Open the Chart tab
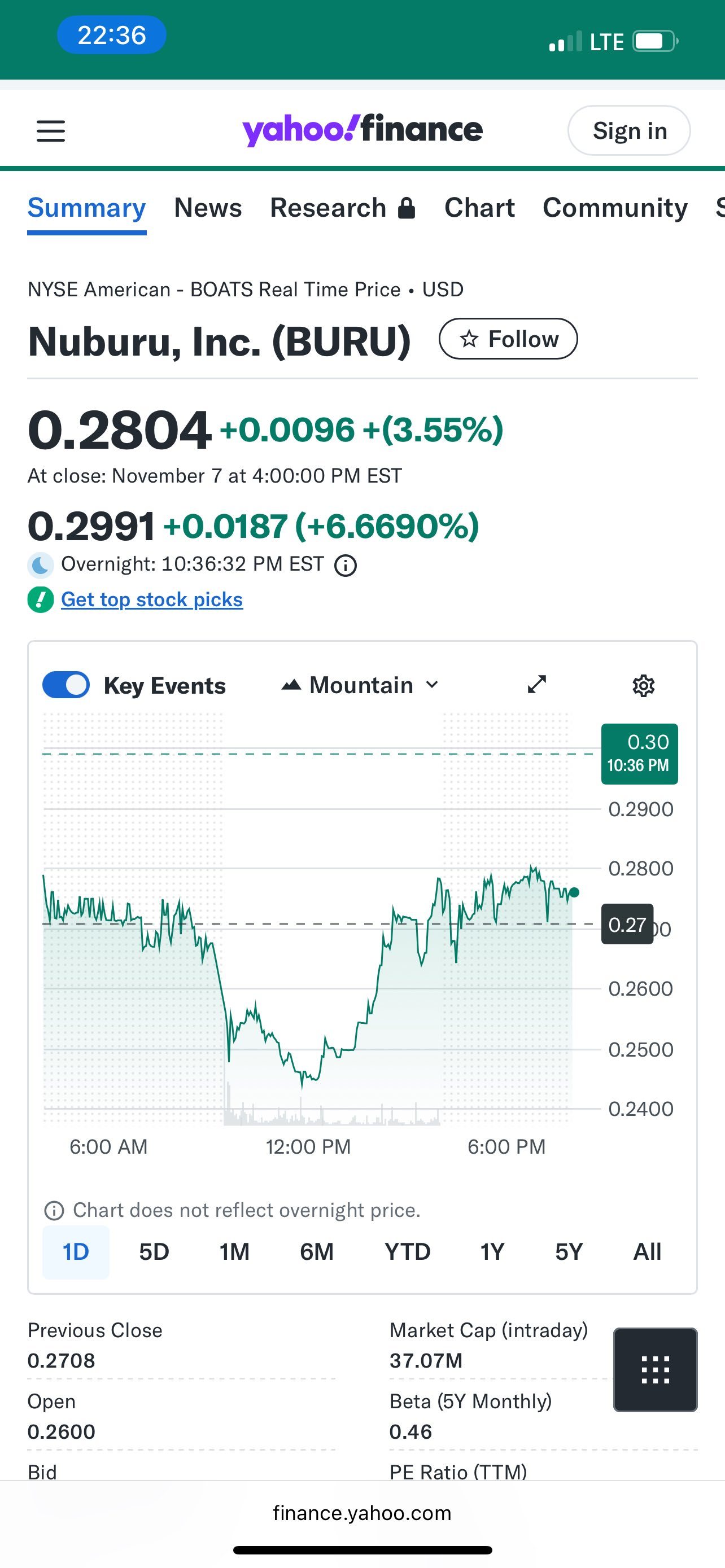The width and height of the screenshot is (725, 1568). coord(479,208)
